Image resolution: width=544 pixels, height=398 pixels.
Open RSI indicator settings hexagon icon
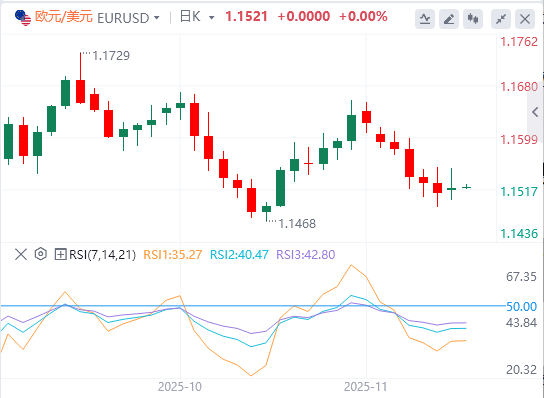tap(41, 254)
